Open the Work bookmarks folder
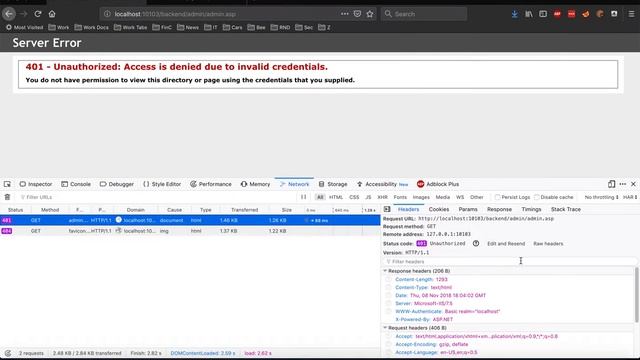The height and width of the screenshot is (360, 640). point(59,27)
